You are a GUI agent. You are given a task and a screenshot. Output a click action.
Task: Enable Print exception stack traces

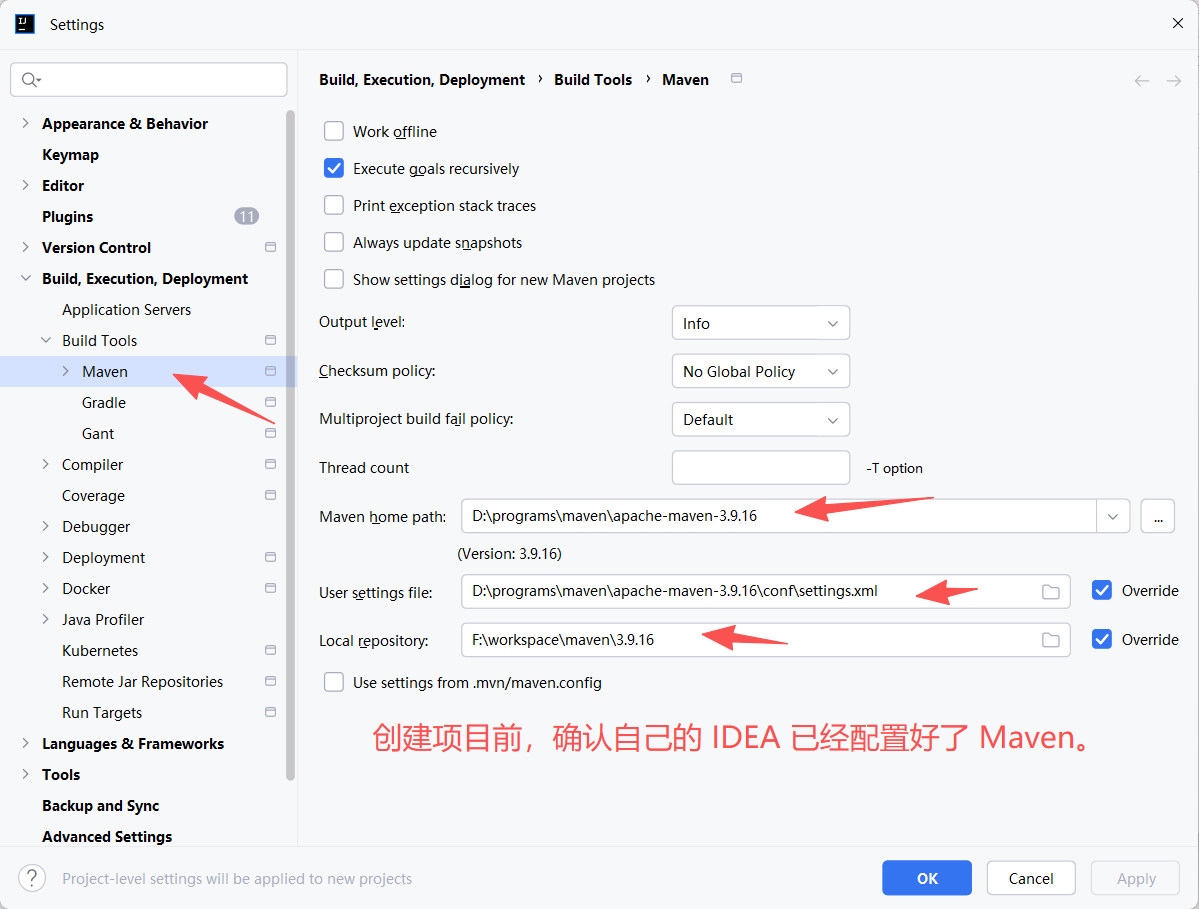coord(333,205)
